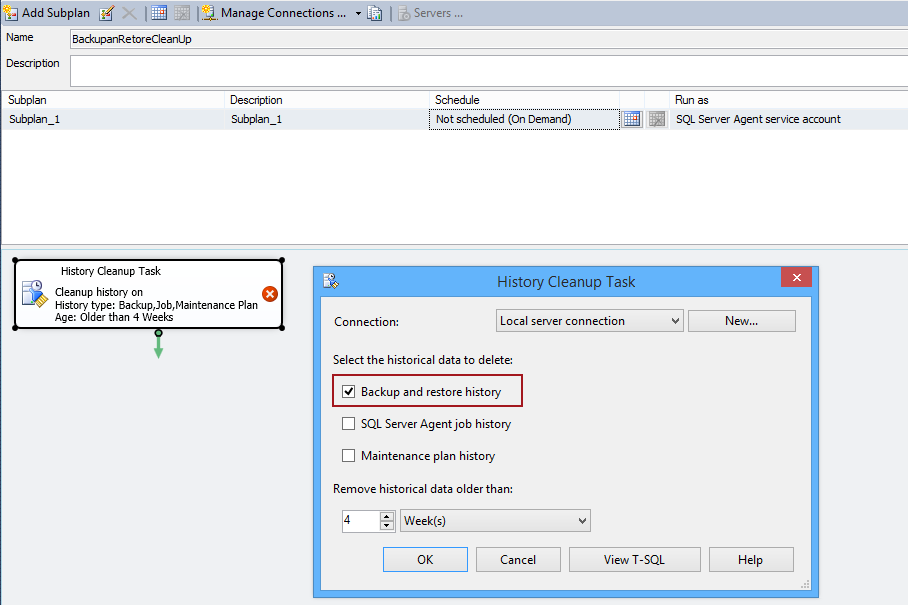Click the green precedence arrow below the task

tap(158, 344)
